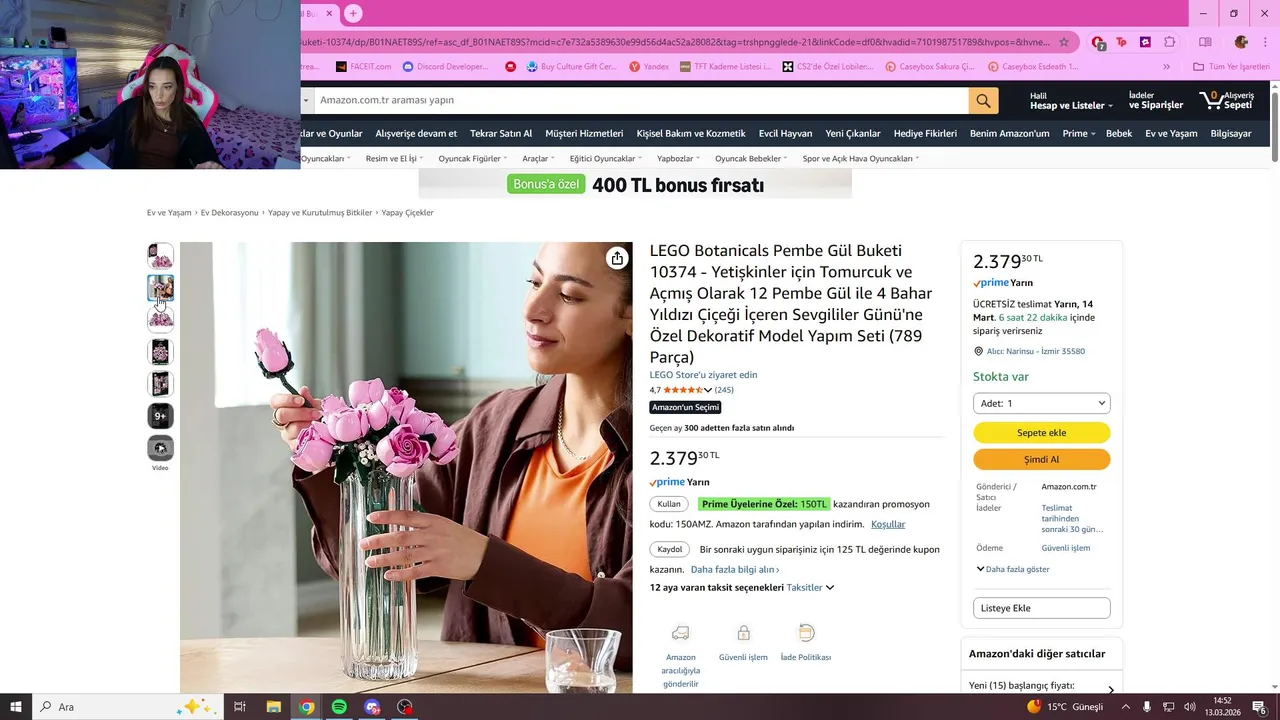Viewport: 1280px width, 720px height.
Task: Select the 9+ age thumbnail
Action: pyautogui.click(x=160, y=416)
